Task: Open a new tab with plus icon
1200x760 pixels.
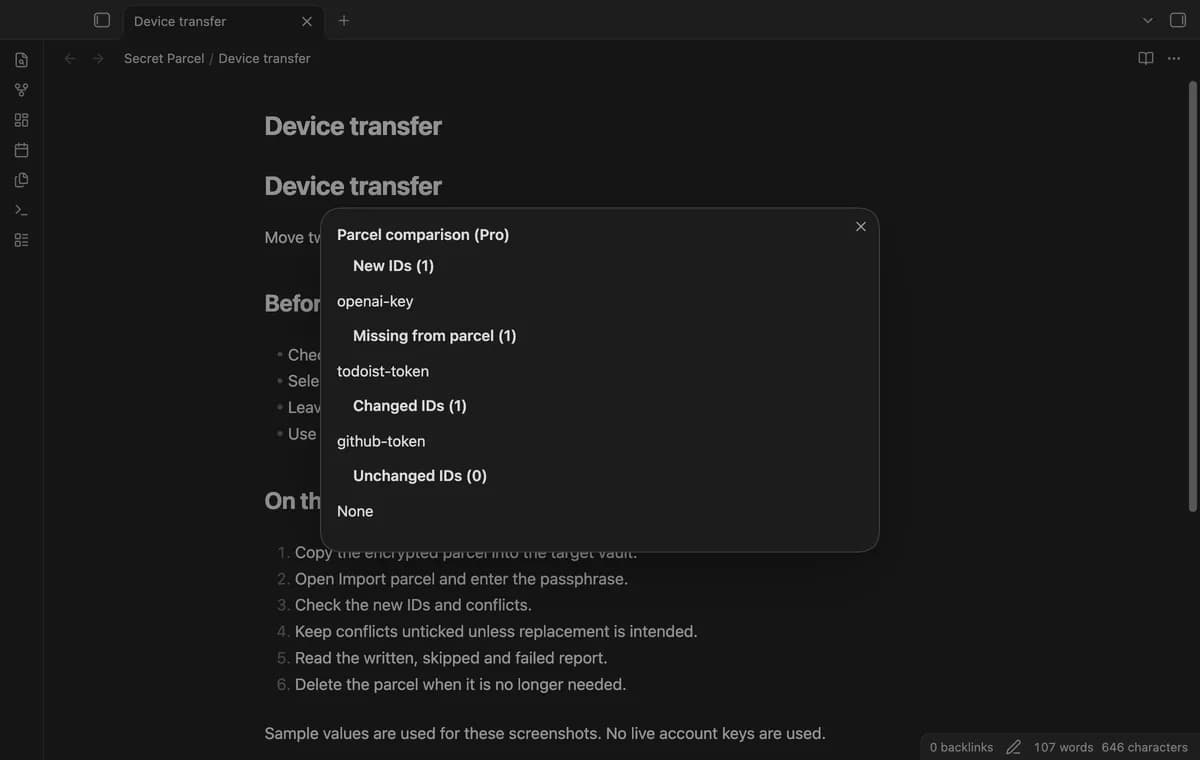Action: tap(344, 20)
